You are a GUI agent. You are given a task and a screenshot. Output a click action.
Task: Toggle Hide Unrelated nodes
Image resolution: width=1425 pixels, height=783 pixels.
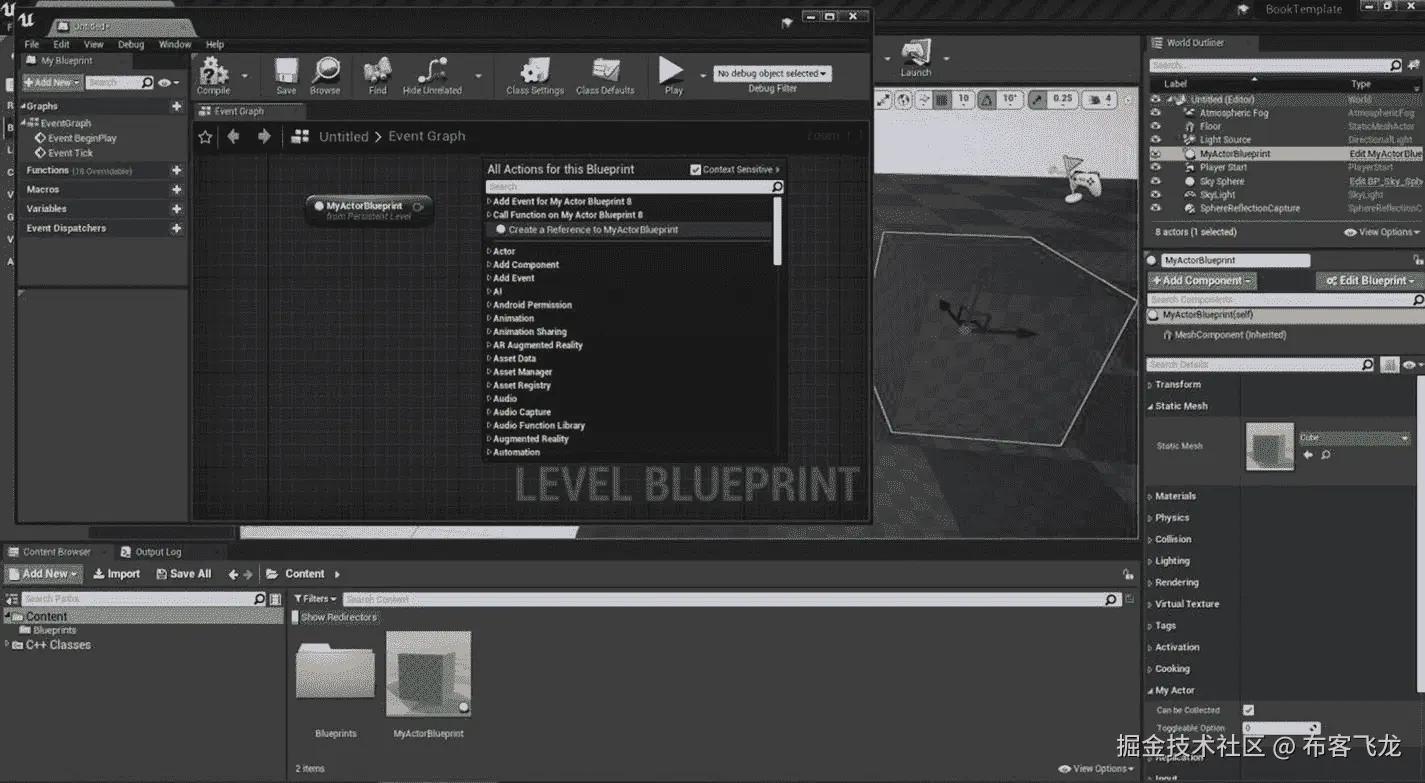[432, 75]
